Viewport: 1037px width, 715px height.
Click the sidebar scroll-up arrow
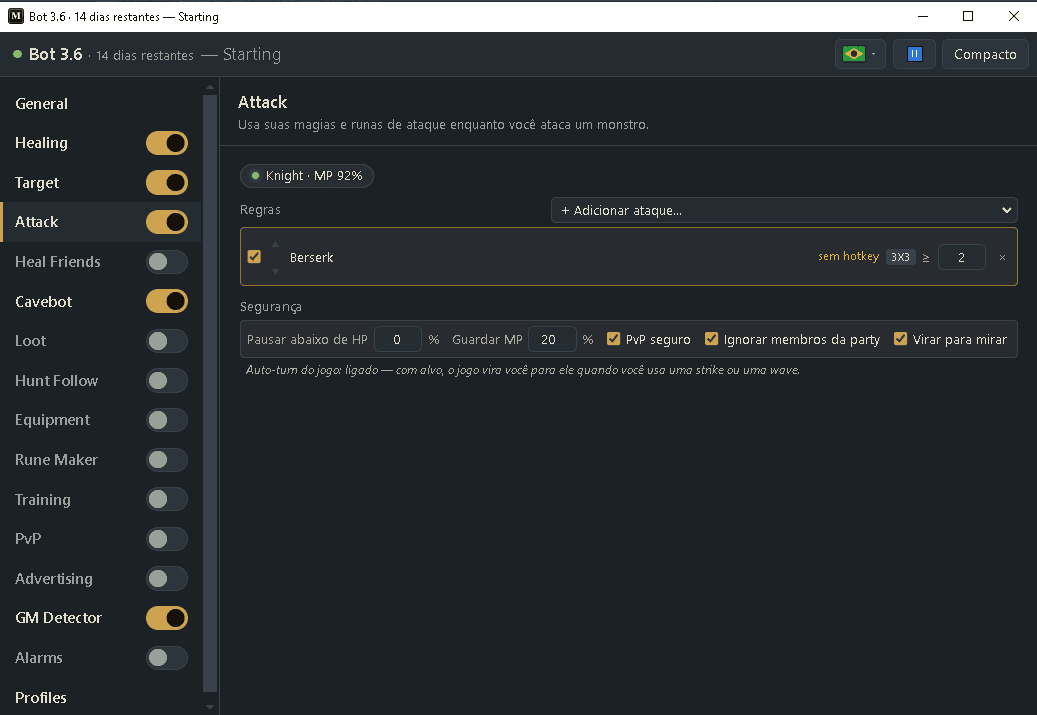click(210, 87)
